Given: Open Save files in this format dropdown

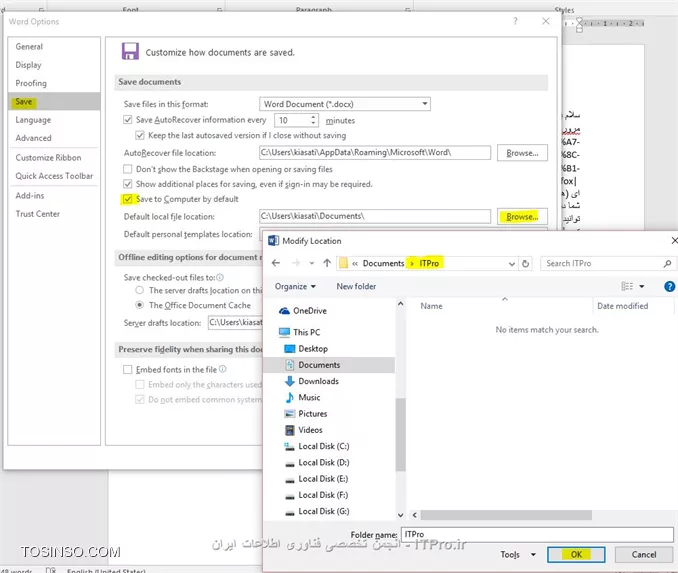Looking at the screenshot, I should 345,104.
